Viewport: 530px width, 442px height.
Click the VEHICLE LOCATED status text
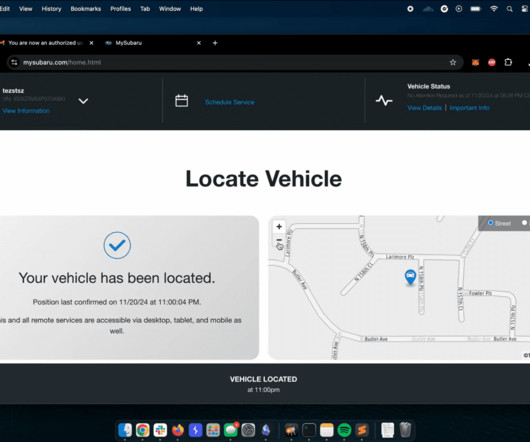(x=263, y=379)
